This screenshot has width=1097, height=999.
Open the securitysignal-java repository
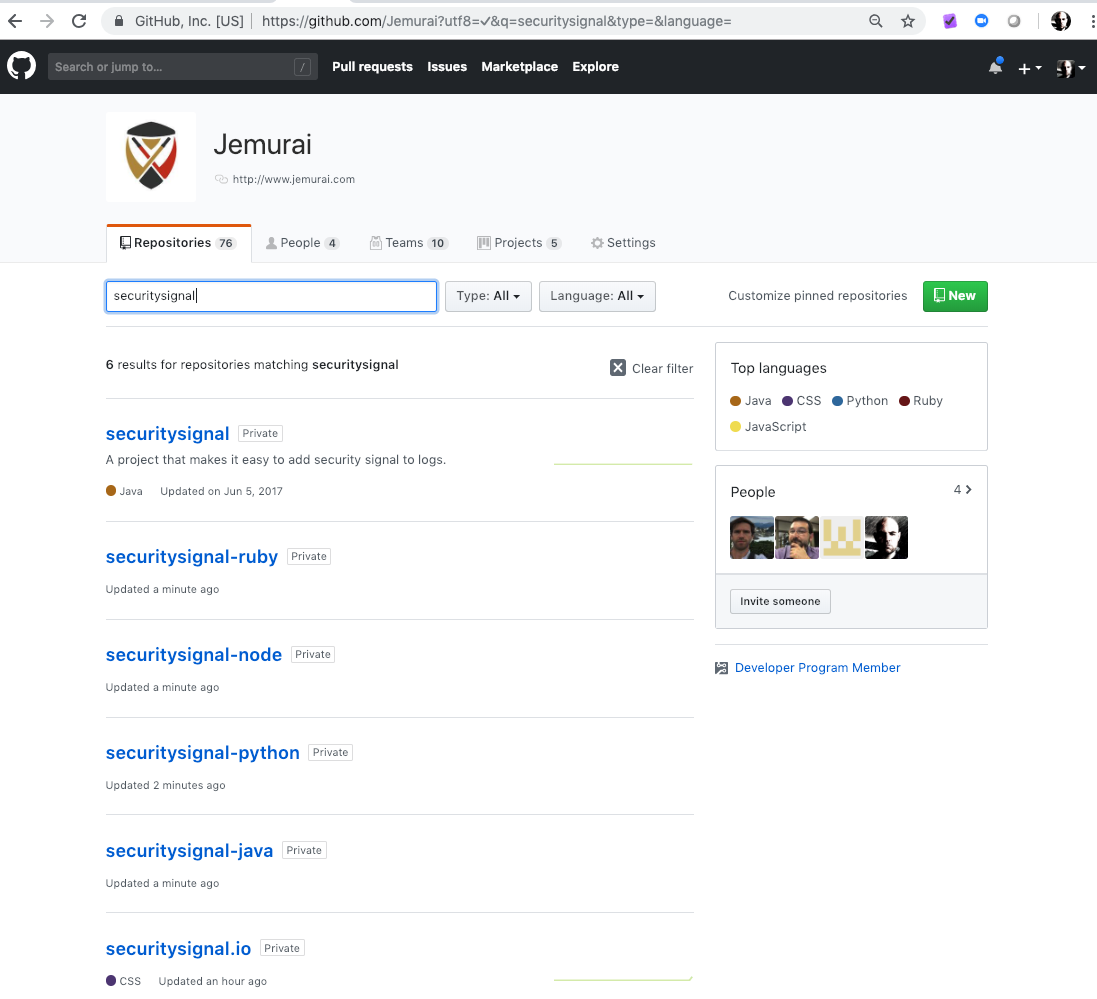tap(189, 851)
